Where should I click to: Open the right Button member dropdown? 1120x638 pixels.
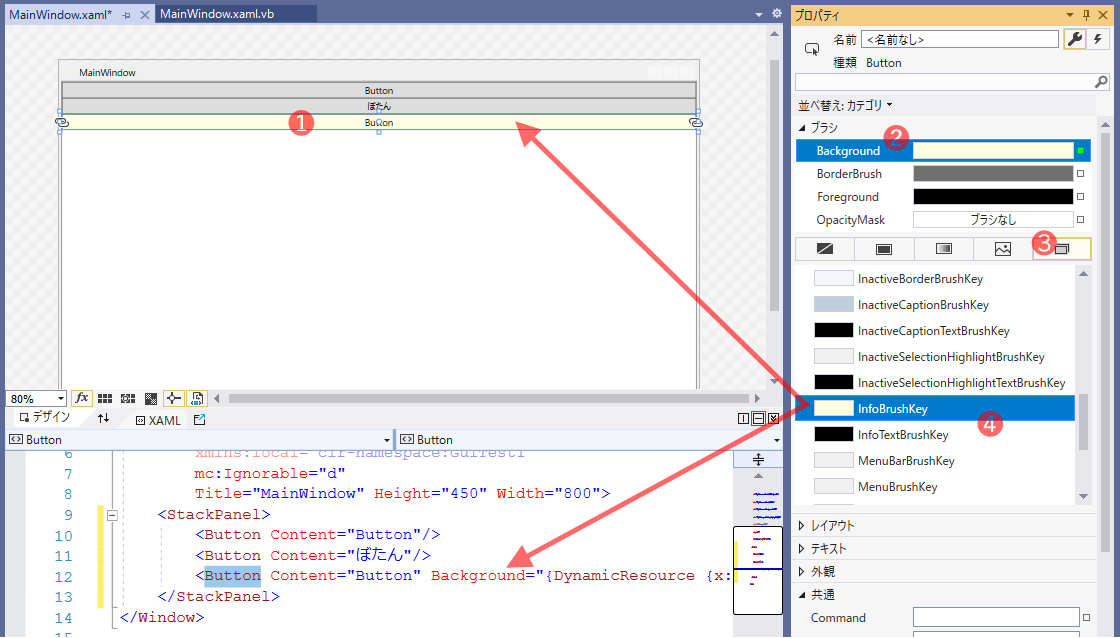pyautogui.click(x=776, y=440)
